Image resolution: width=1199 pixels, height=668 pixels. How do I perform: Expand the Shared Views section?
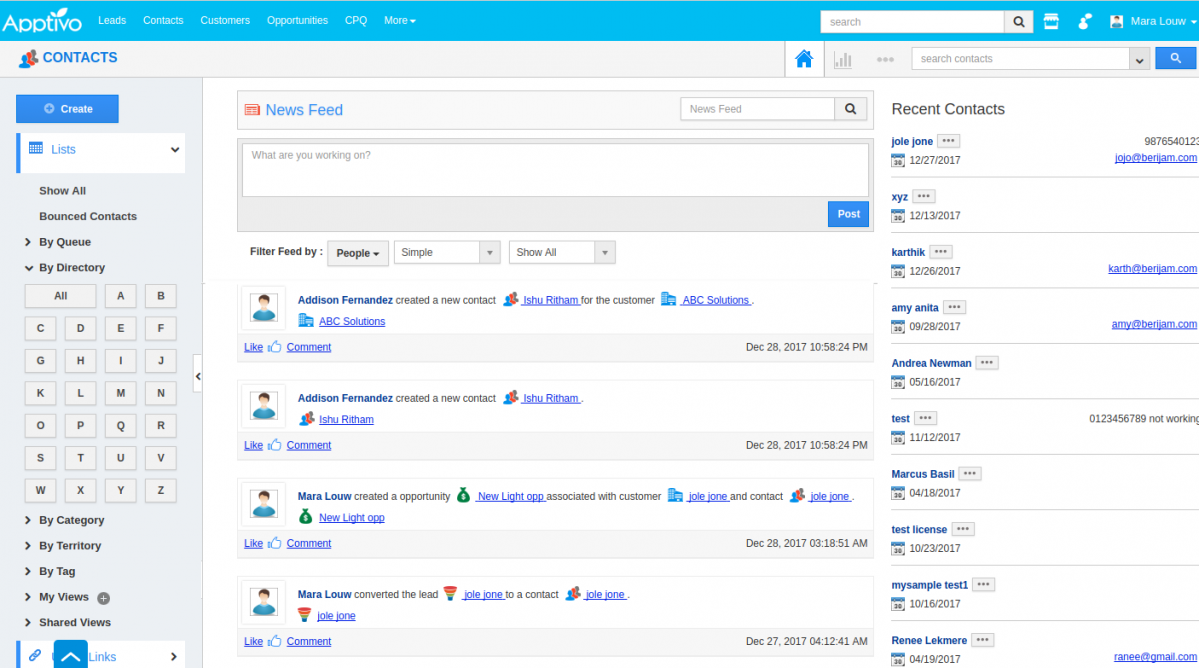coord(28,623)
